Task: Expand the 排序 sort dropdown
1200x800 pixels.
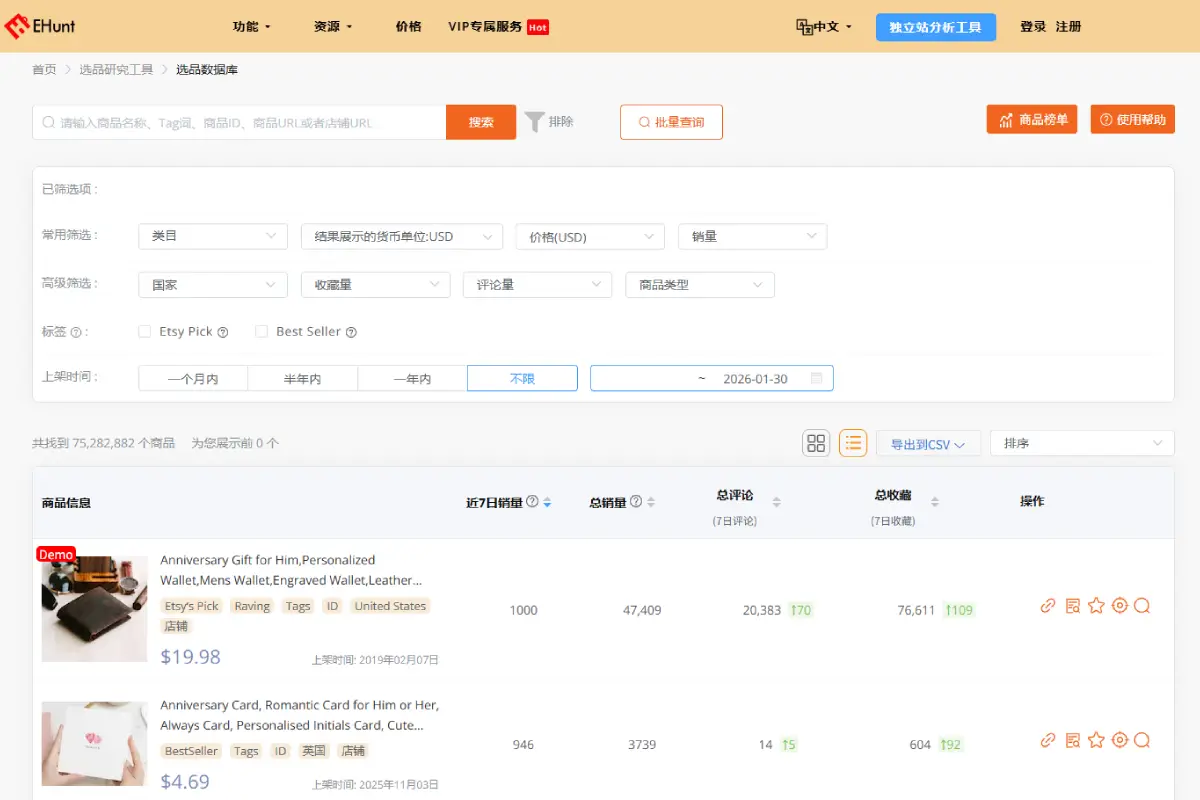Action: pos(1081,442)
